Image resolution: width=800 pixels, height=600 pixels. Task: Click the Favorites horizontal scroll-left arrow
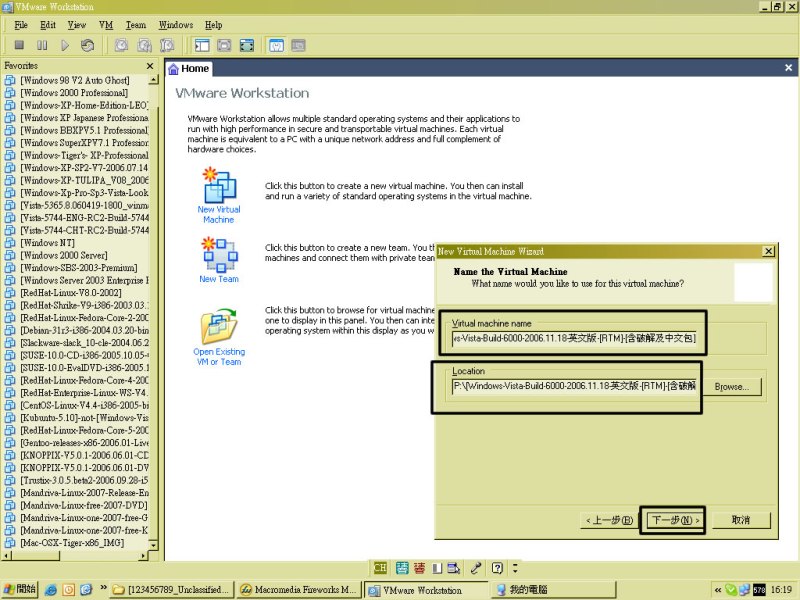(x=6, y=555)
